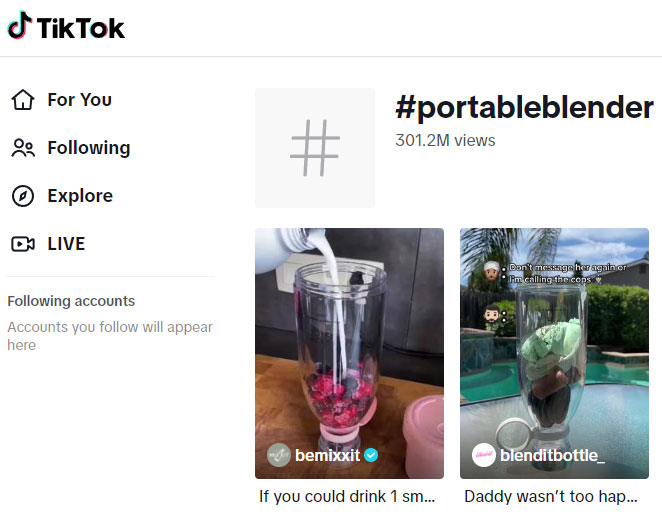Click bemixxit's blue verified badge

pyautogui.click(x=371, y=455)
